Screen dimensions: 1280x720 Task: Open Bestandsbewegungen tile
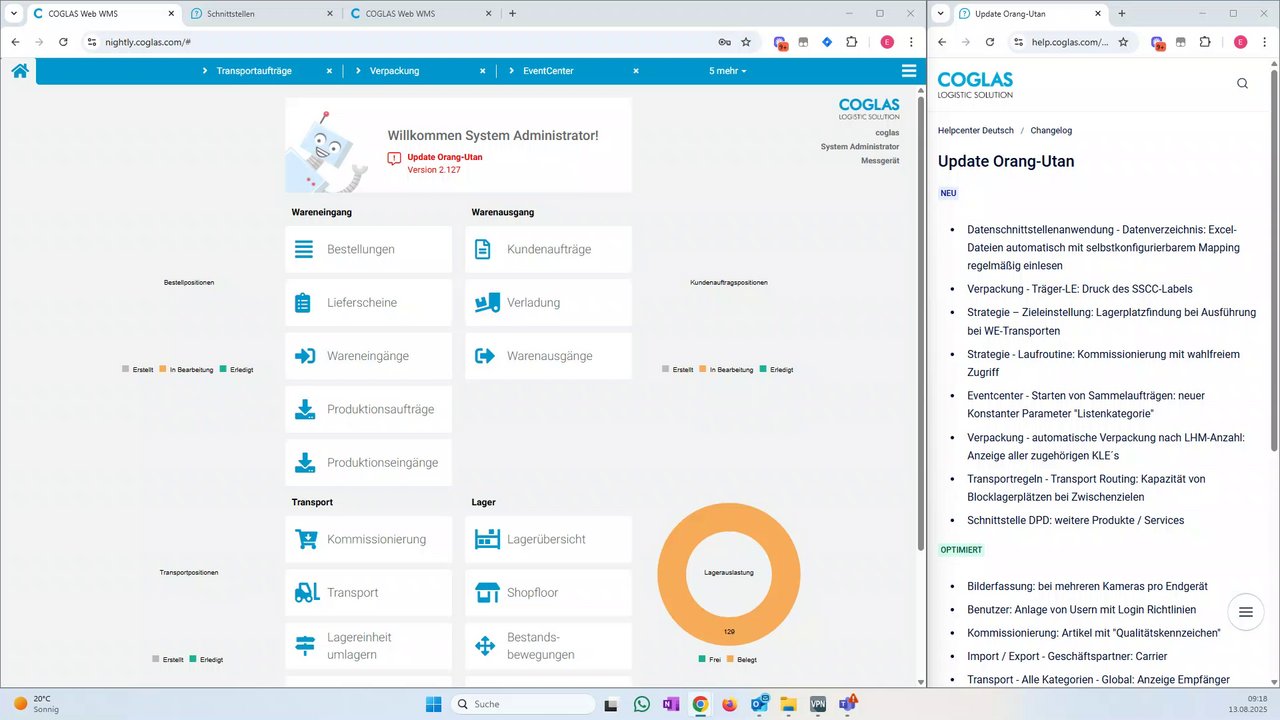tap(548, 646)
